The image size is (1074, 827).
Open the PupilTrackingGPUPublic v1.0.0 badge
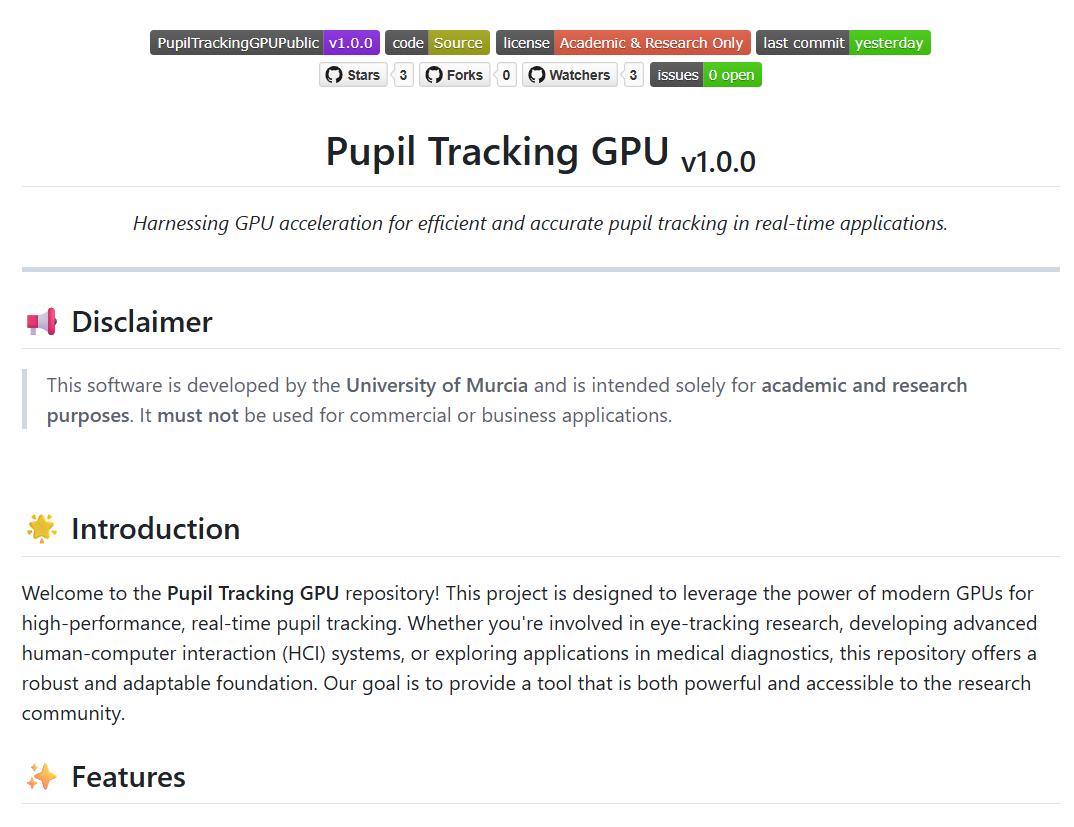[x=264, y=42]
